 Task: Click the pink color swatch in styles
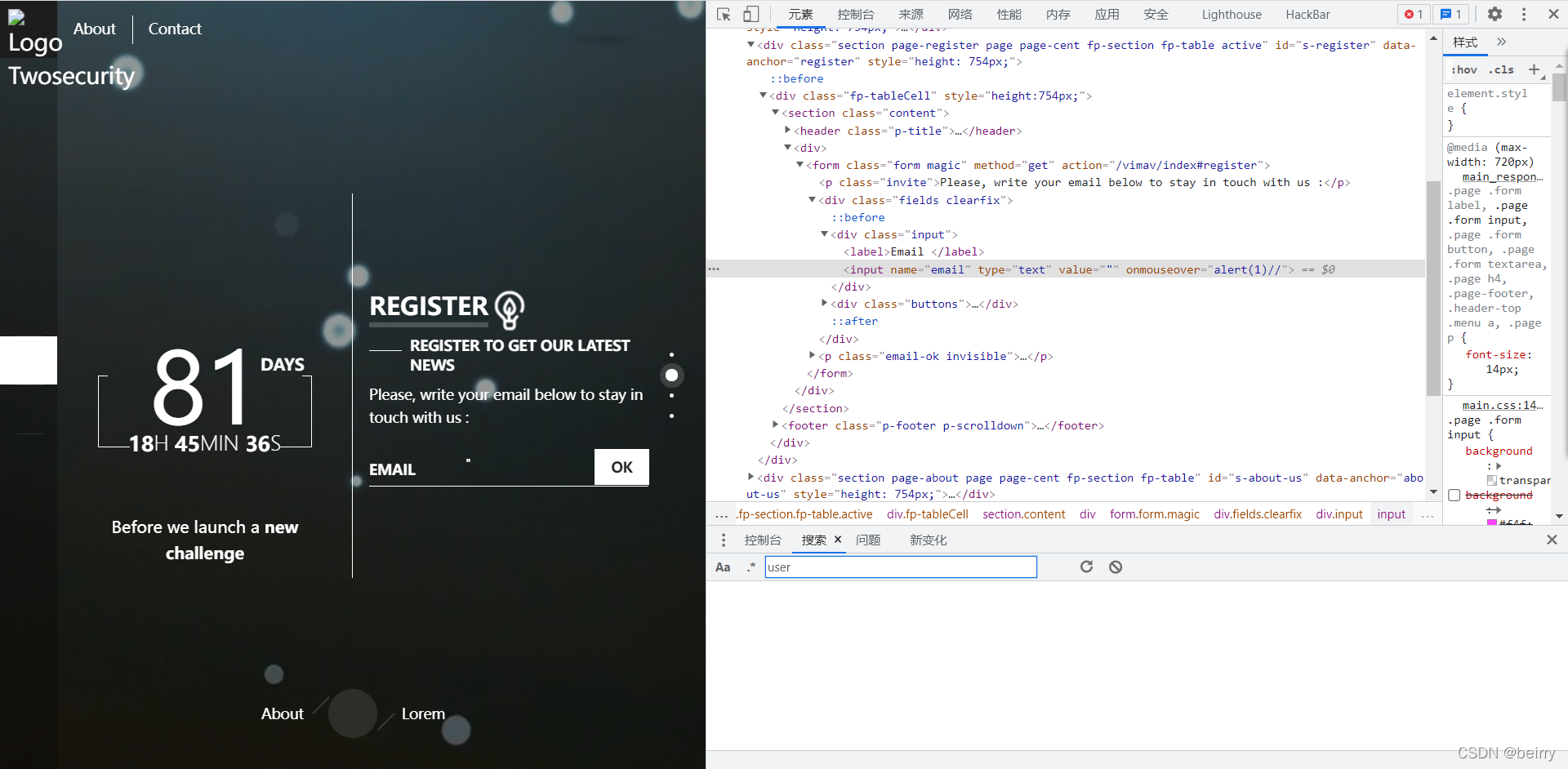(x=1492, y=522)
